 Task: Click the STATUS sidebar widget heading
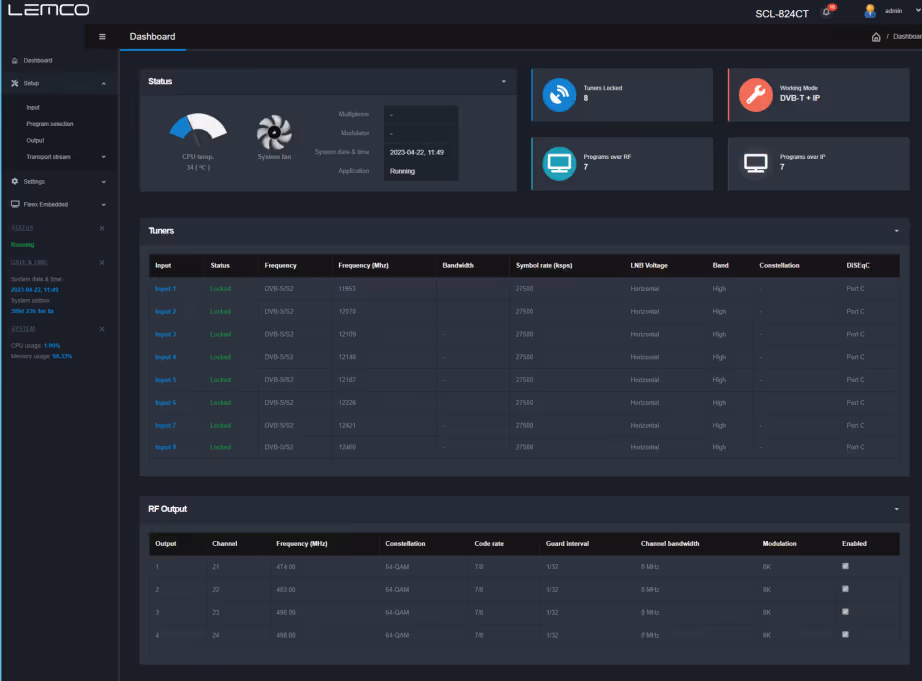coord(22,228)
